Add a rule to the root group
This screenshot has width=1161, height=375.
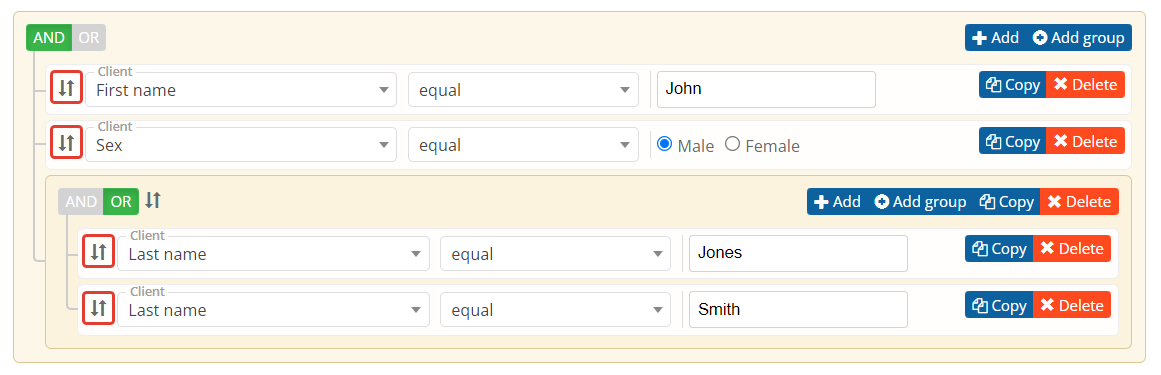tap(995, 38)
